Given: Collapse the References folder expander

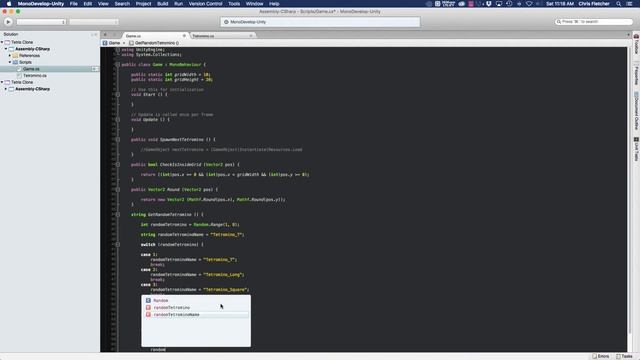Looking at the screenshot, I should pyautogui.click(x=10, y=56).
